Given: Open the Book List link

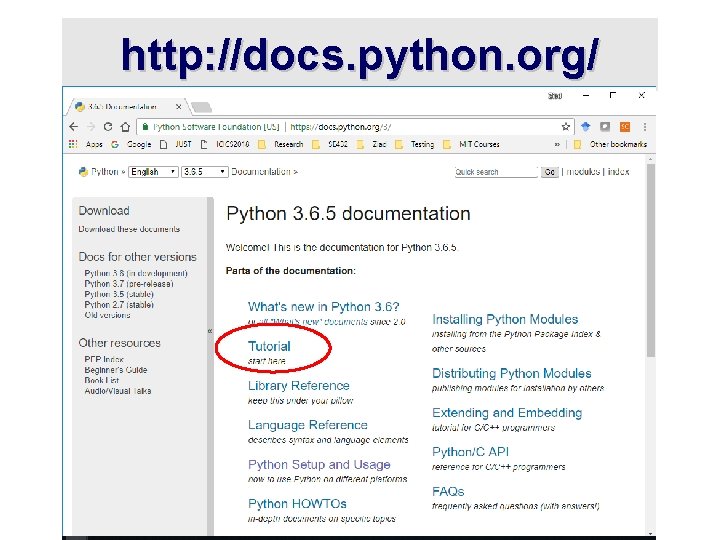Looking at the screenshot, I should (x=101, y=380).
